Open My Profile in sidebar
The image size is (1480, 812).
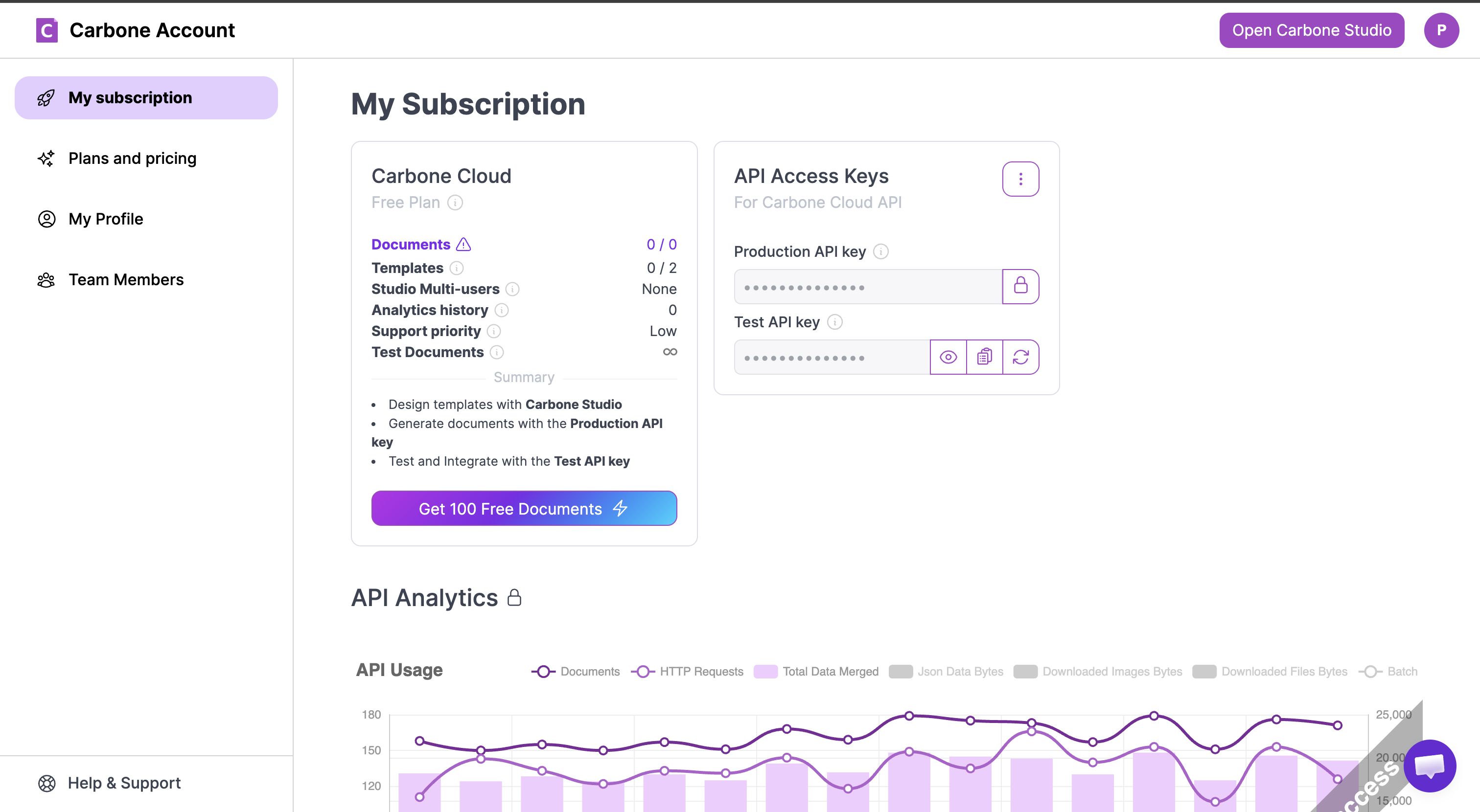(x=146, y=219)
